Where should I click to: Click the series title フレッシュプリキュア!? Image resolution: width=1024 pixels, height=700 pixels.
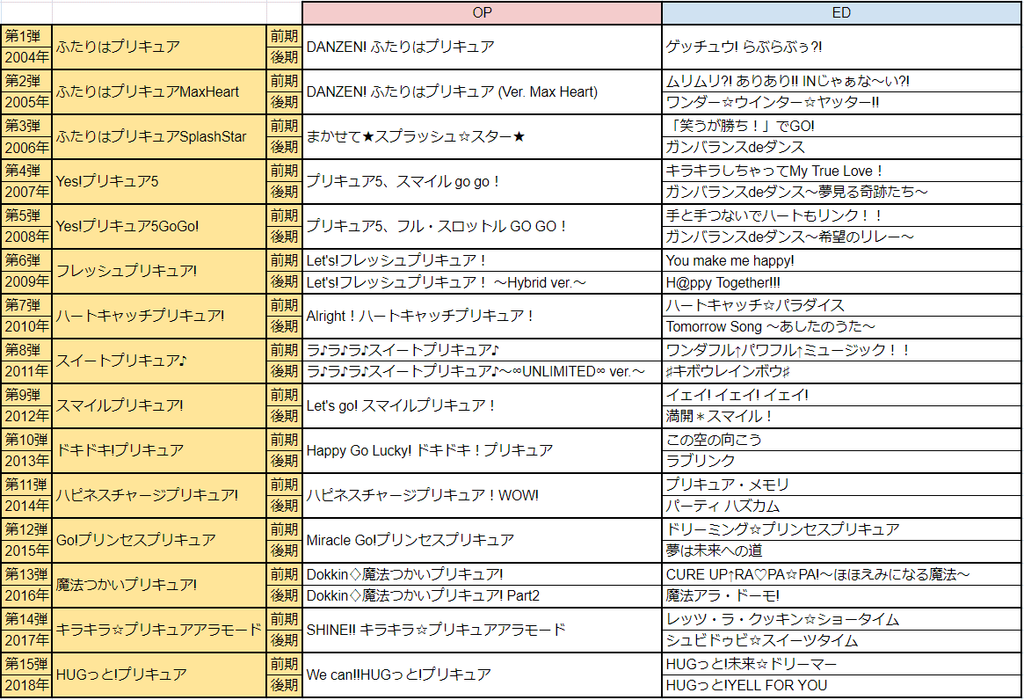point(159,272)
